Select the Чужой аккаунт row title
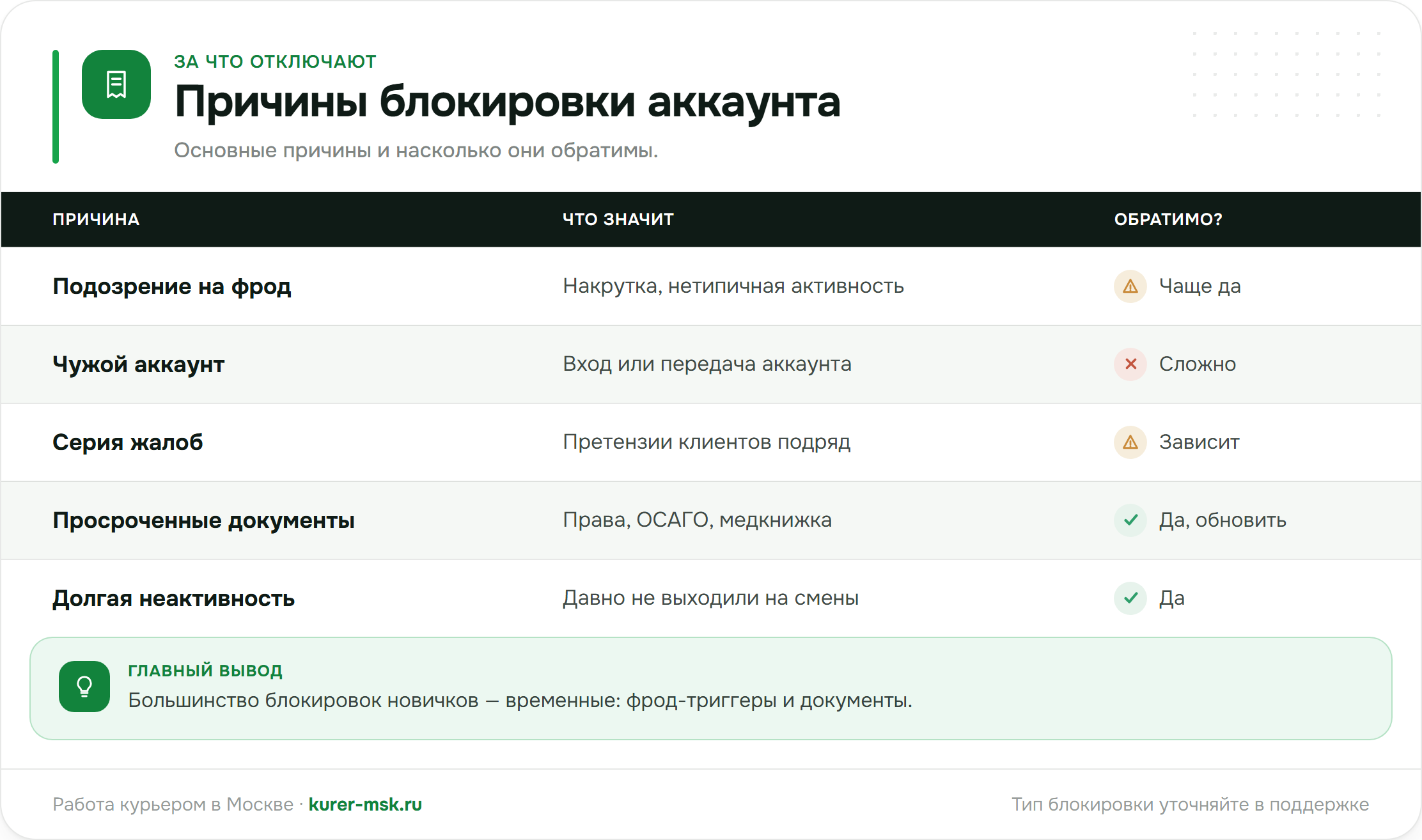1422x840 pixels. tap(139, 364)
